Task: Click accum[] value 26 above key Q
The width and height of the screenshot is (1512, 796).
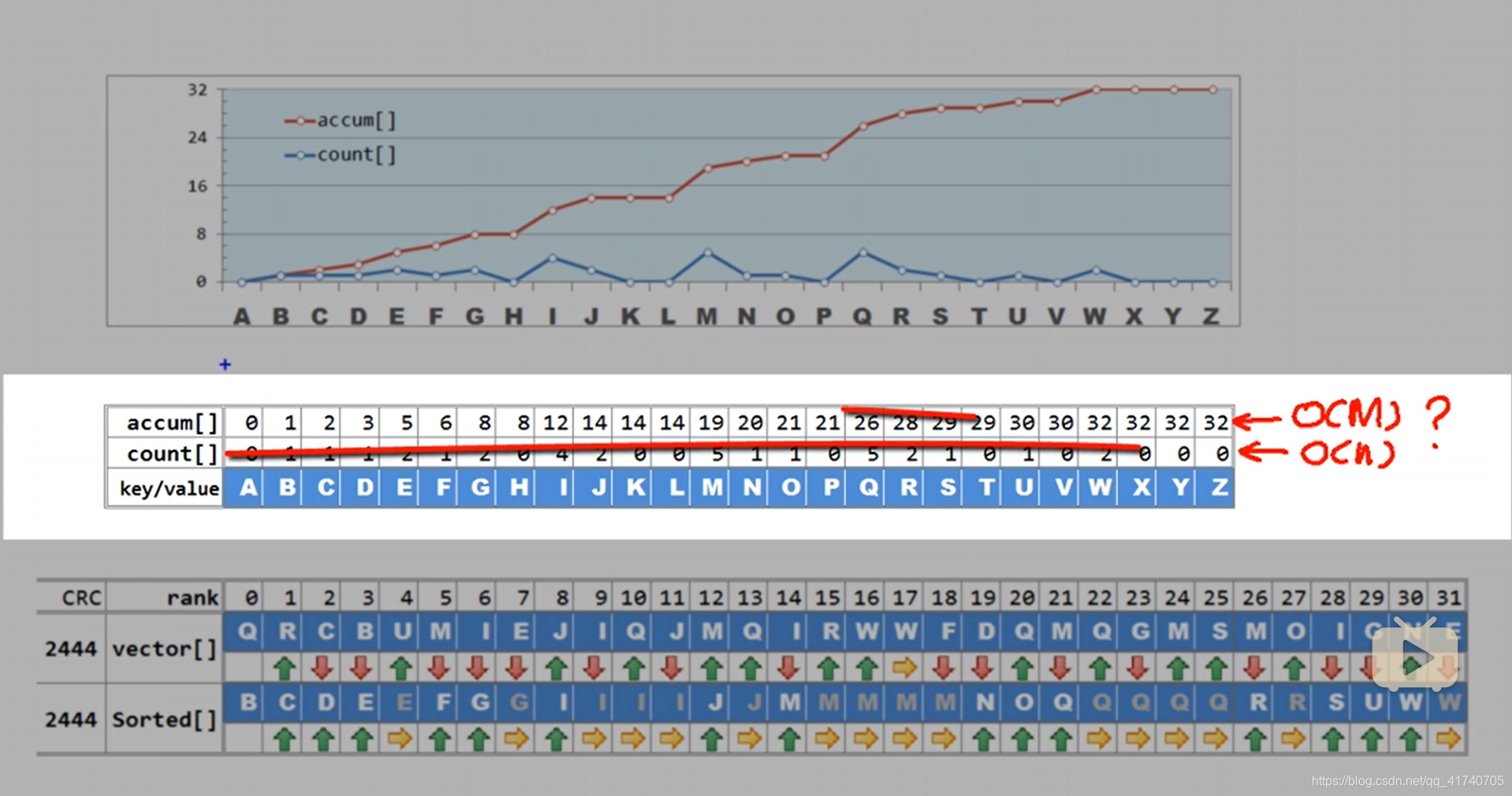Action: coord(866,423)
